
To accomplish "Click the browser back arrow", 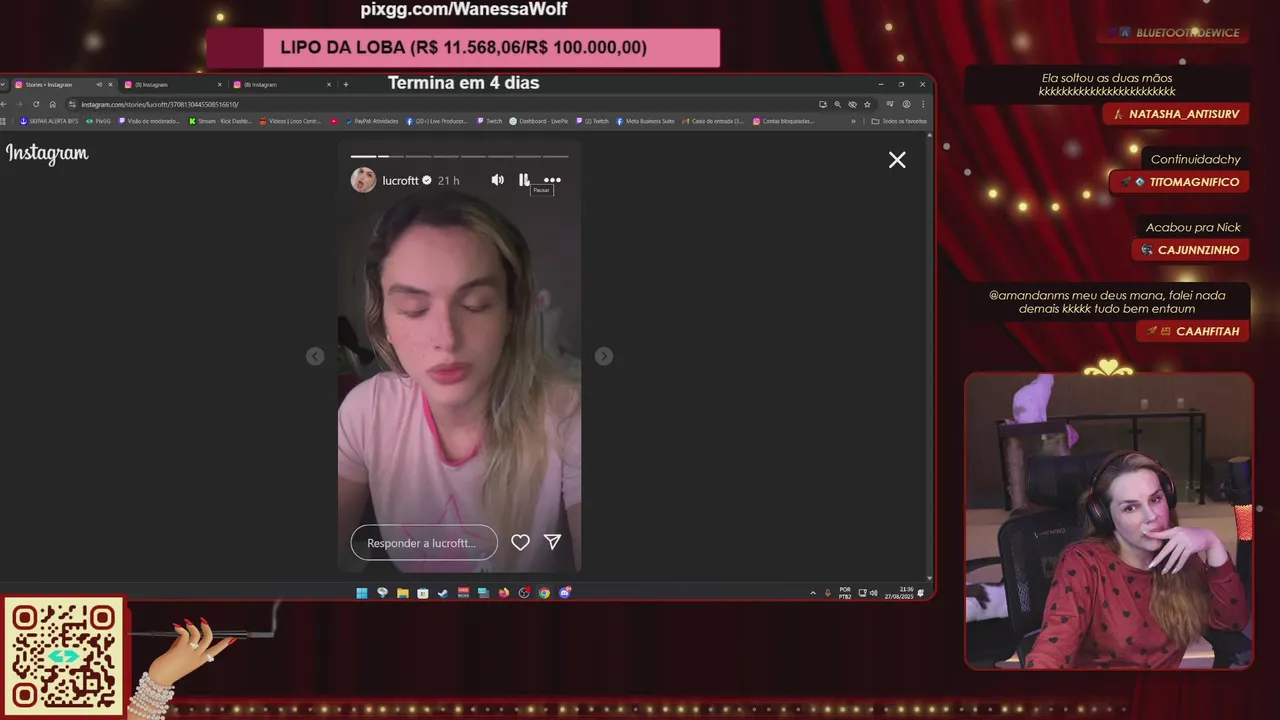I will pos(3,104).
